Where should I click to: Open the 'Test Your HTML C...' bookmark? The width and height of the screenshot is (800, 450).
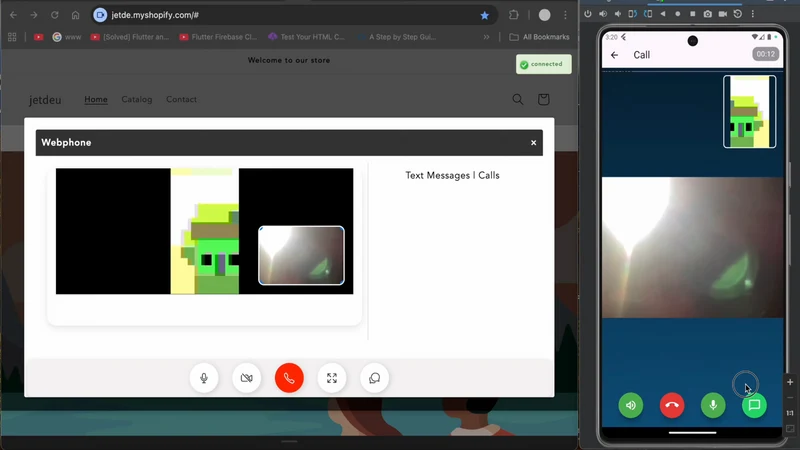[x=306, y=37]
